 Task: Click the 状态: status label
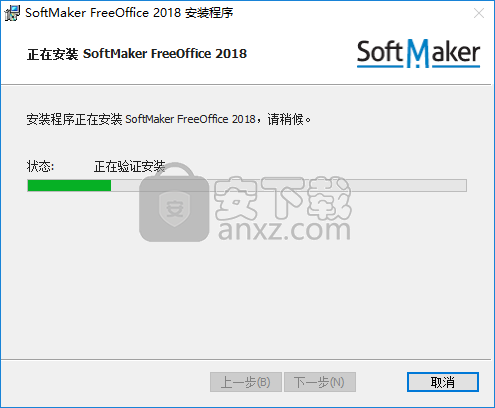[x=40, y=166]
